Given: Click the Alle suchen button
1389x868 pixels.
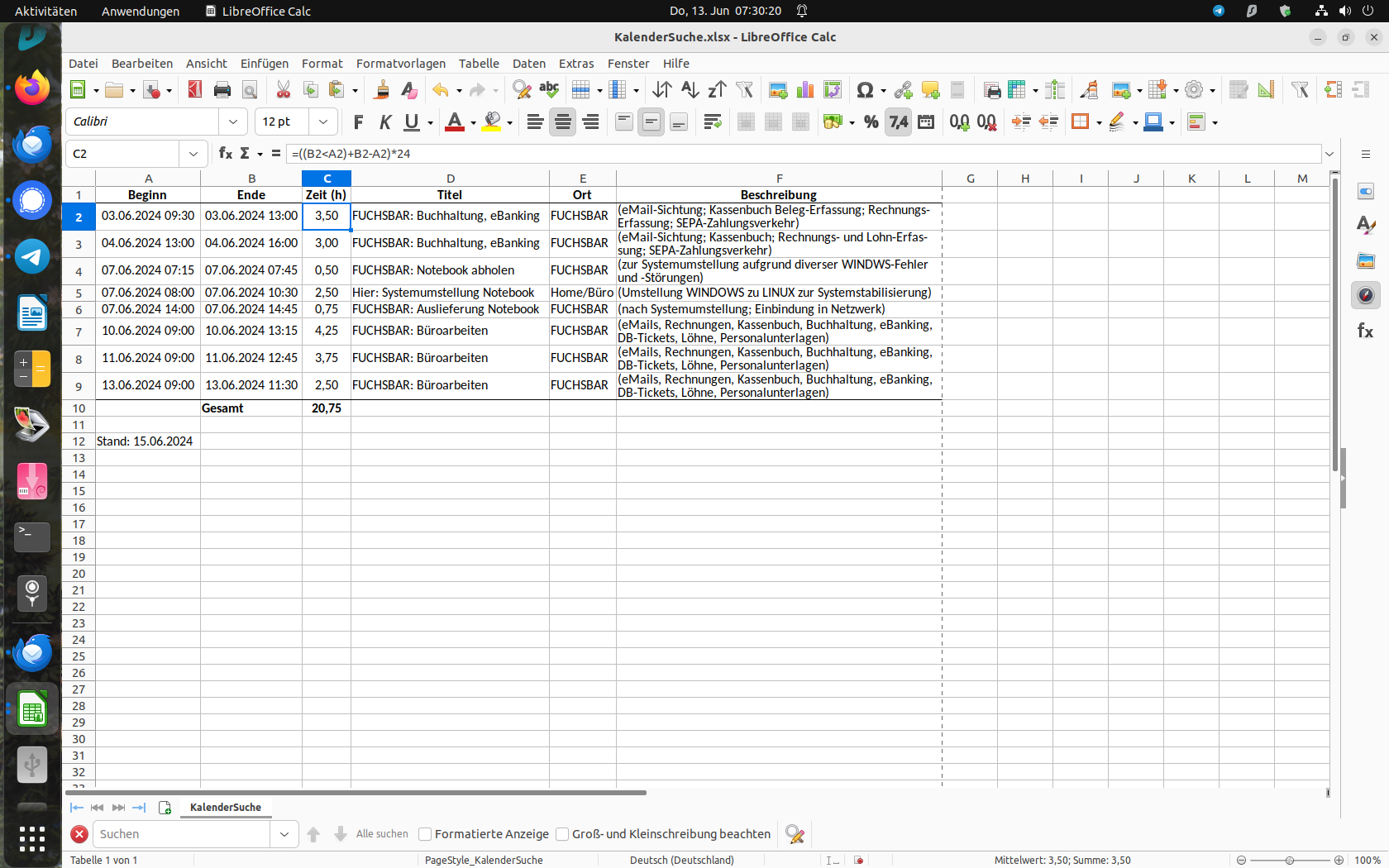Looking at the screenshot, I should [x=382, y=834].
